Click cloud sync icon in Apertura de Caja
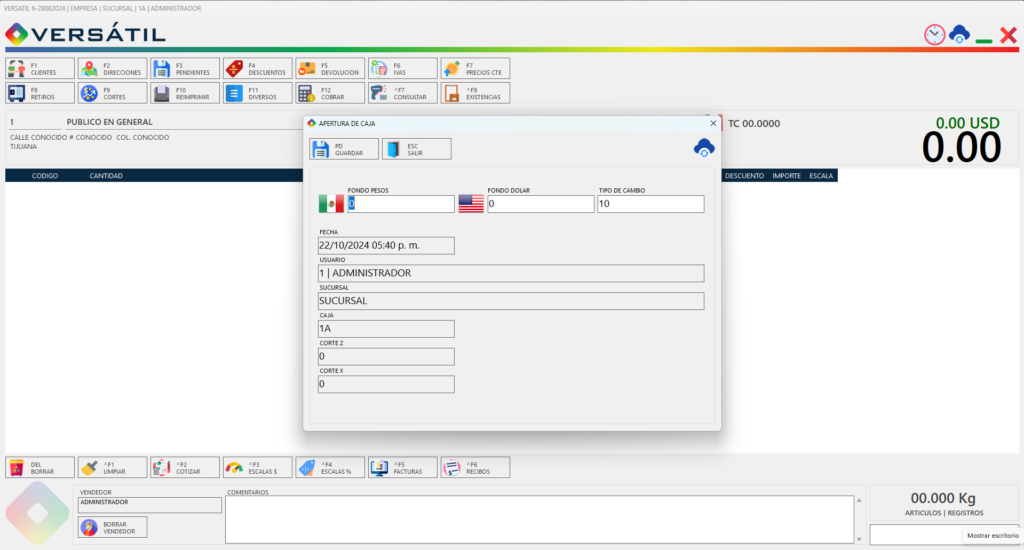 [704, 148]
